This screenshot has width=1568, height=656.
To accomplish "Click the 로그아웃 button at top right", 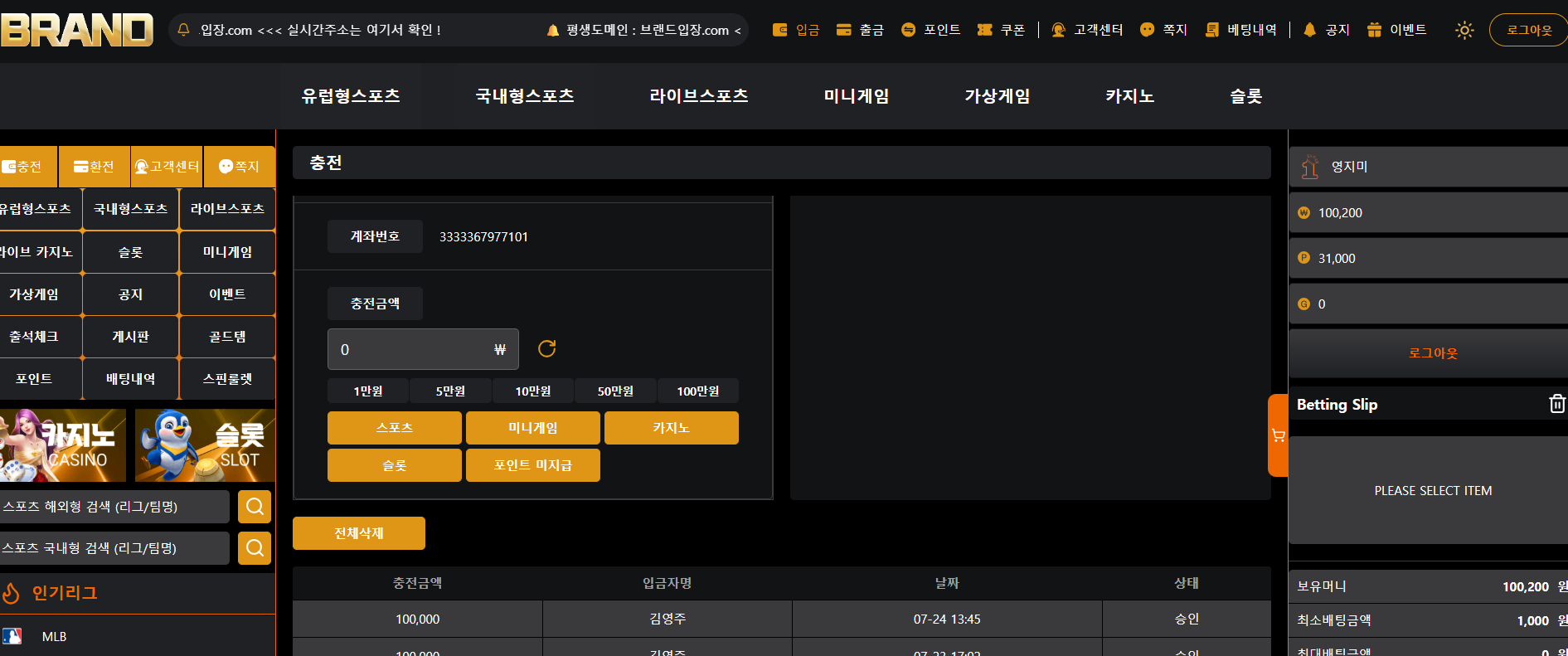I will click(x=1528, y=30).
